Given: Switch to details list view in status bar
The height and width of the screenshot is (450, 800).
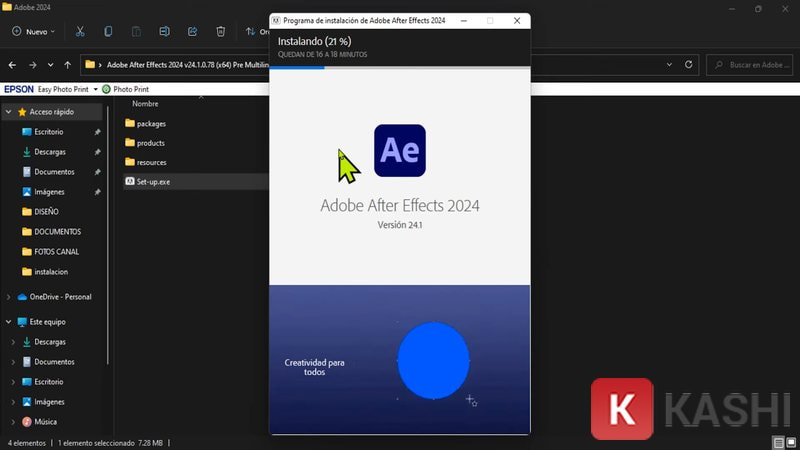Looking at the screenshot, I should (777, 442).
